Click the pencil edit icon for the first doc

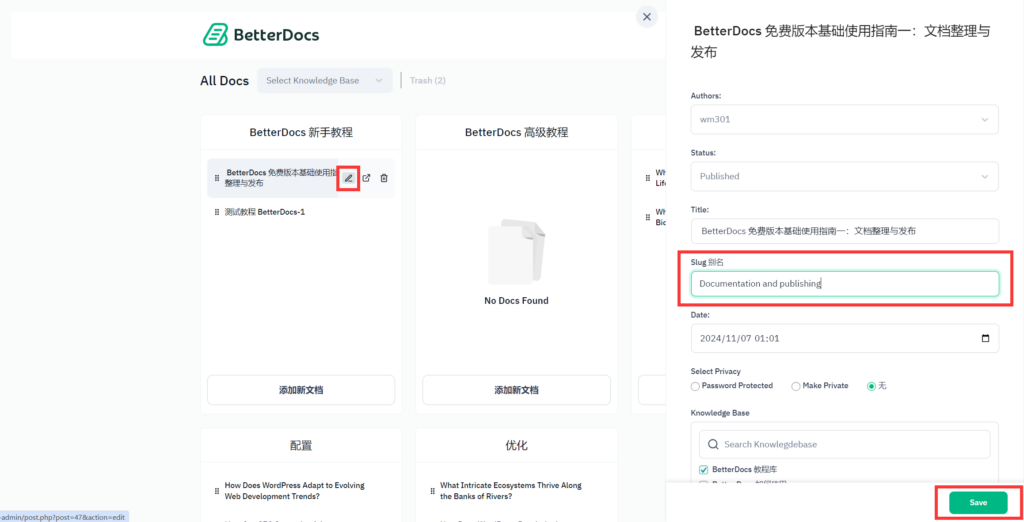pos(349,178)
